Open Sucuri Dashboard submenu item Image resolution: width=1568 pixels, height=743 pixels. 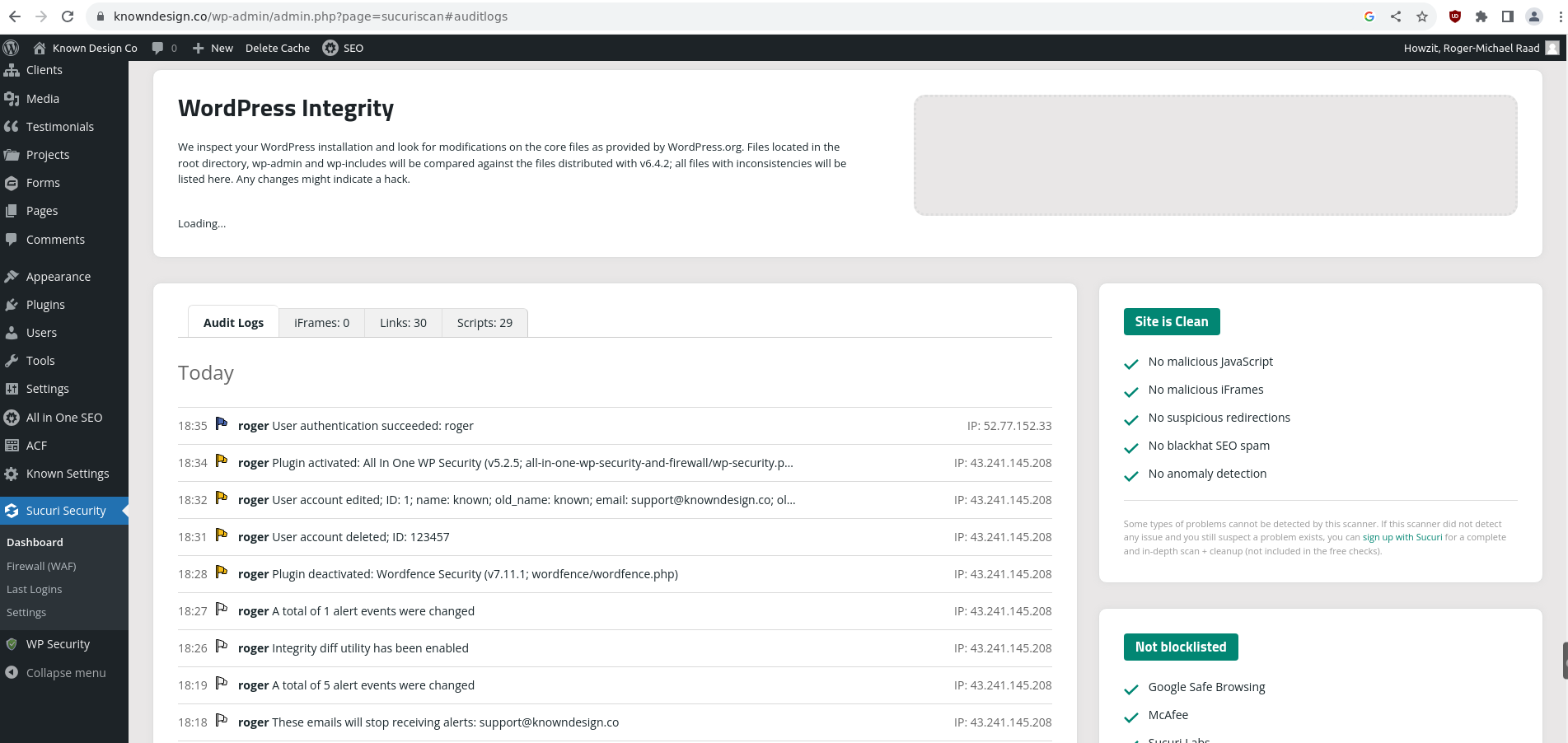[35, 542]
